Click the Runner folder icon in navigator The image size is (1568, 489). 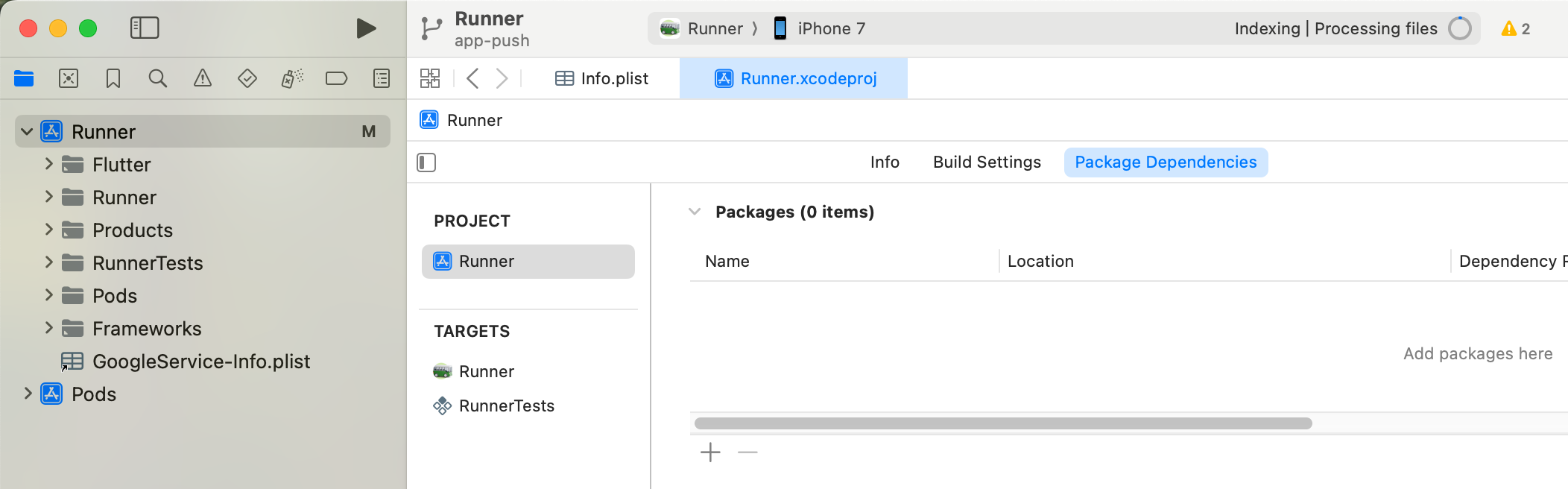(x=72, y=197)
